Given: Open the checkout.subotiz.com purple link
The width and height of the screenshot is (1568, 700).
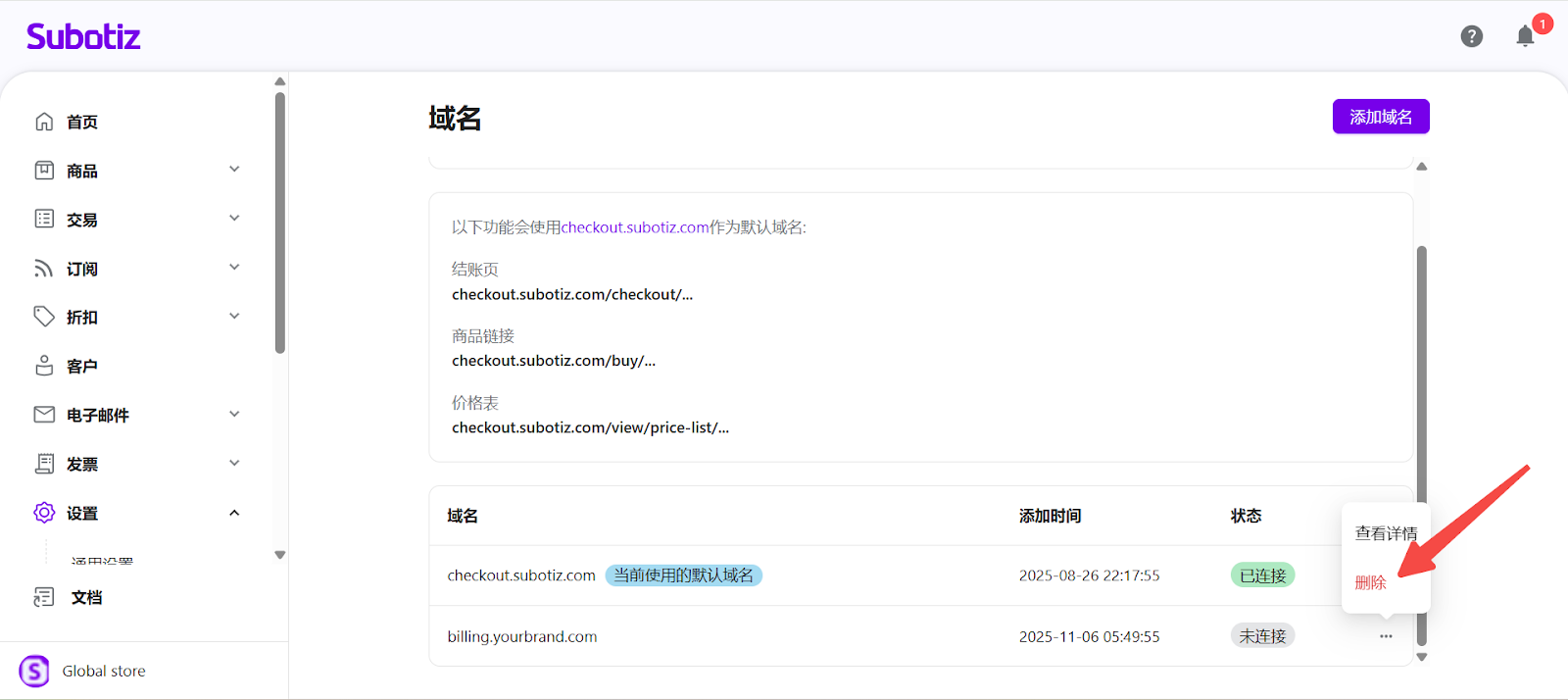Looking at the screenshot, I should pos(634,227).
